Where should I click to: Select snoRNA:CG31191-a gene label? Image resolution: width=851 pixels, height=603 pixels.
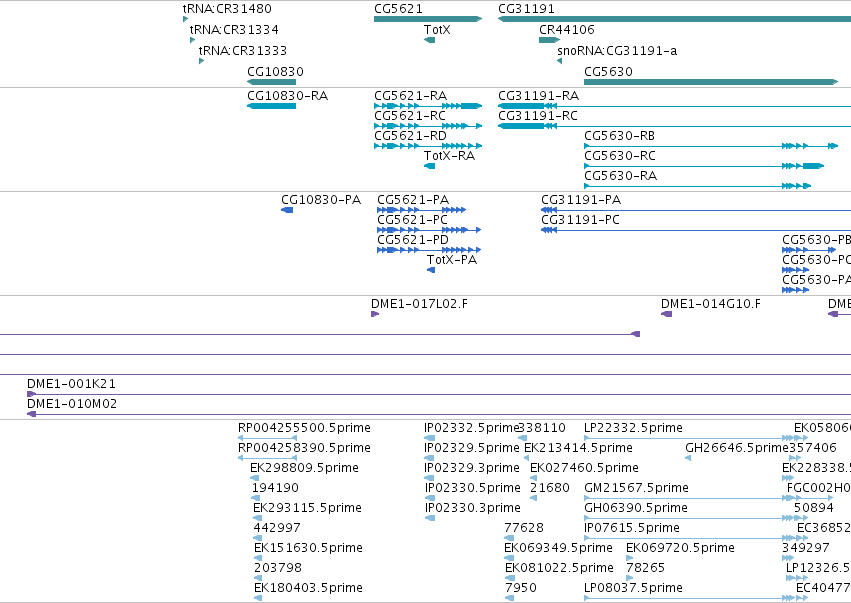(617, 50)
